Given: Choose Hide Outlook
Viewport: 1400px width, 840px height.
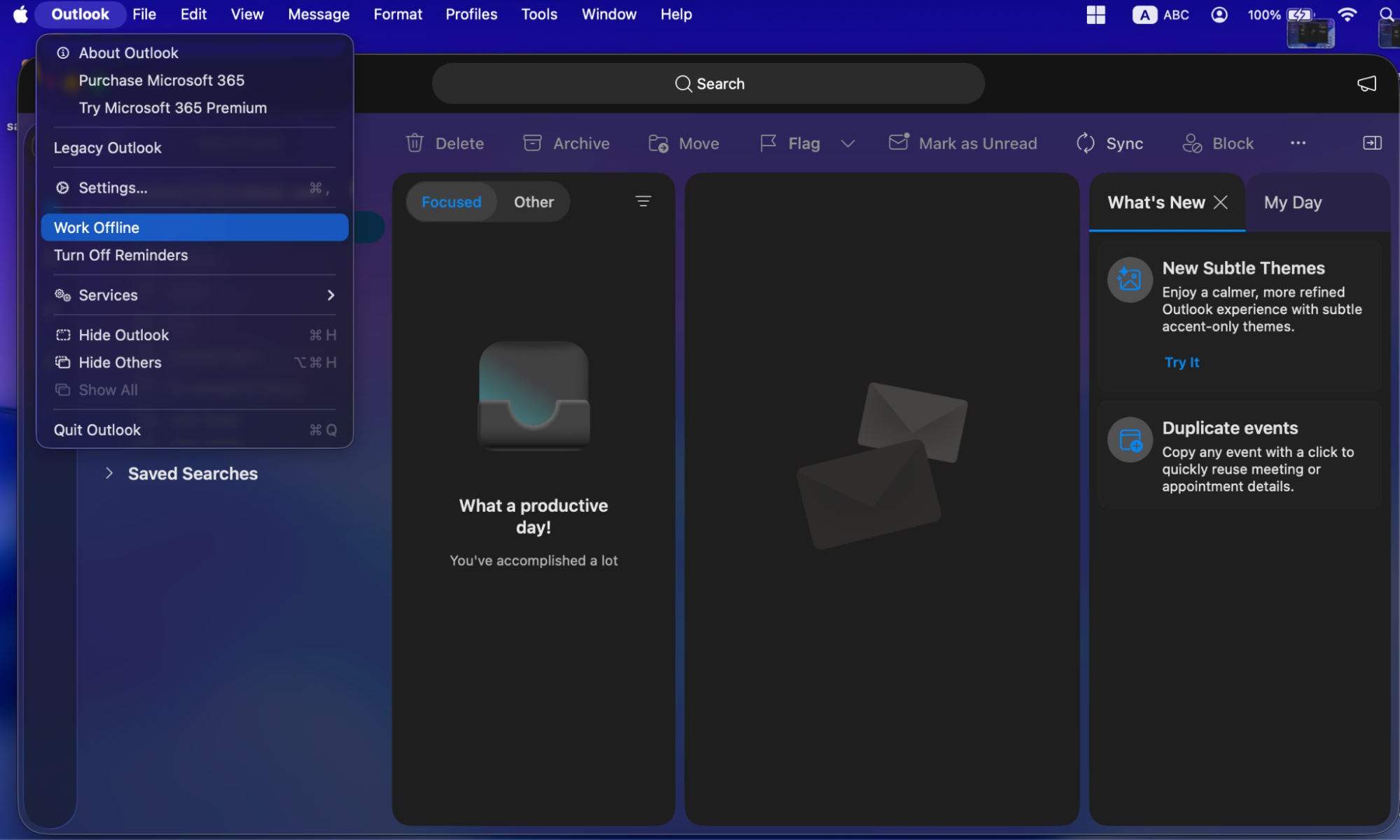Looking at the screenshot, I should point(195,335).
